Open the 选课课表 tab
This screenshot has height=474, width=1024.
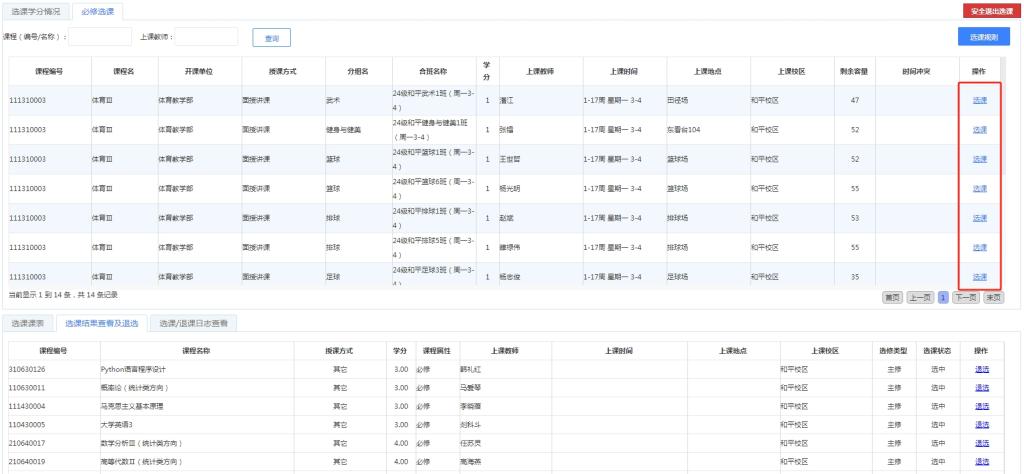28,323
